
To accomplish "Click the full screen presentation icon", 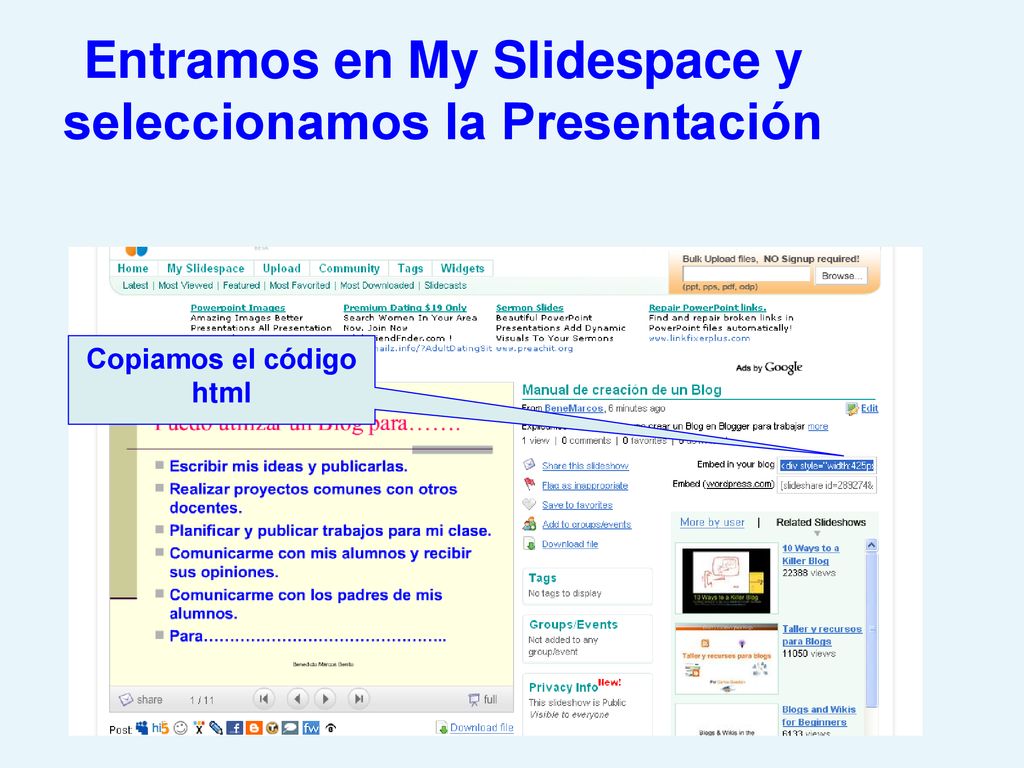I will point(473,699).
